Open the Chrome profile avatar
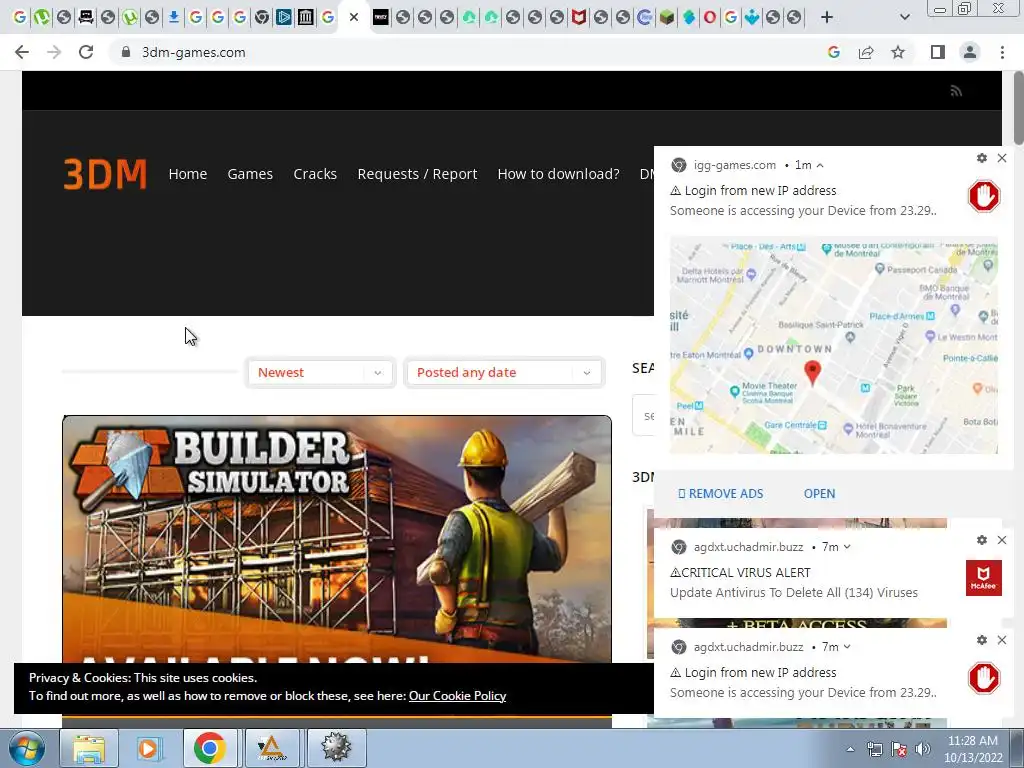Viewport: 1024px width, 768px height. [x=970, y=52]
